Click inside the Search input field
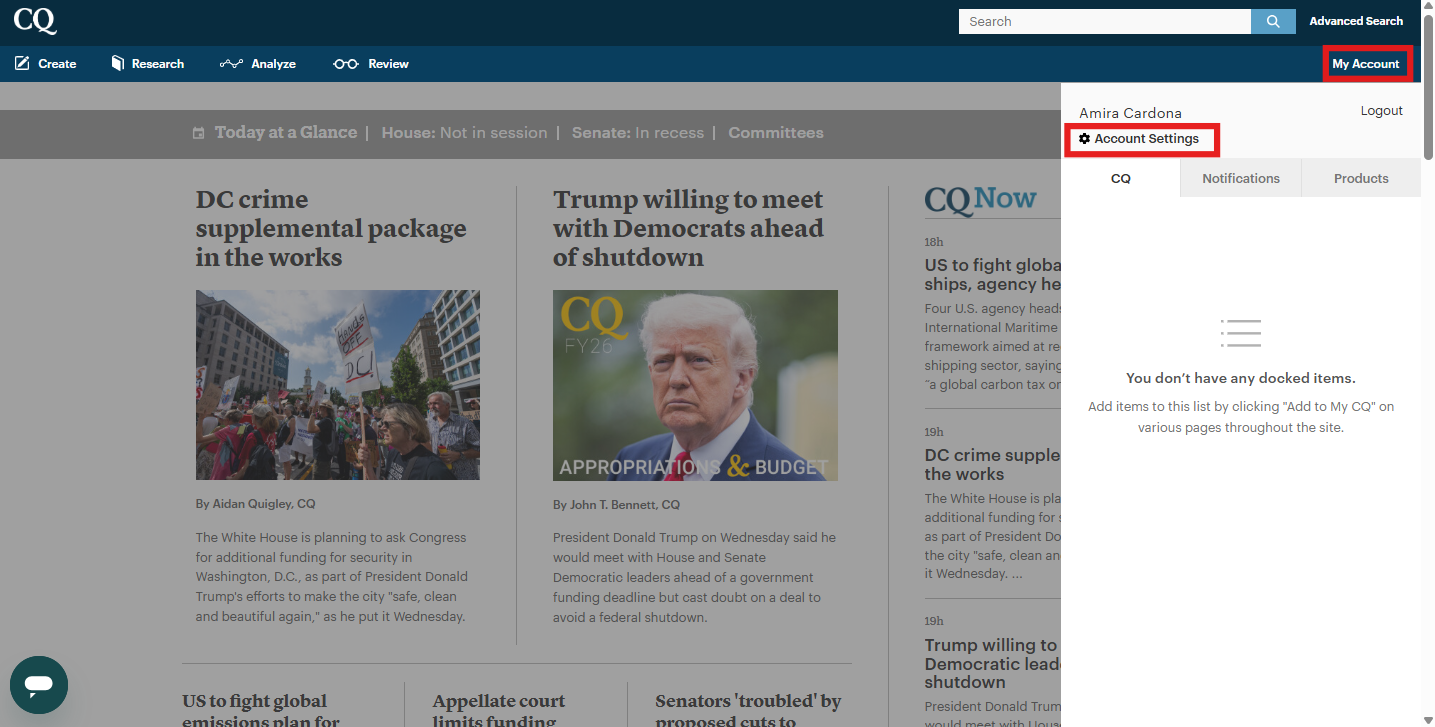The image size is (1435, 727). point(1105,21)
